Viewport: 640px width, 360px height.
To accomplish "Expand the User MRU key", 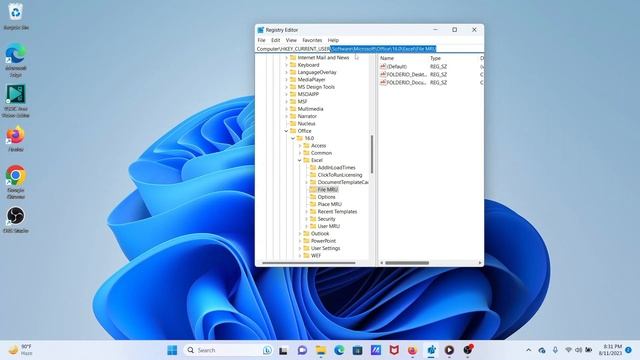I will click(307, 226).
